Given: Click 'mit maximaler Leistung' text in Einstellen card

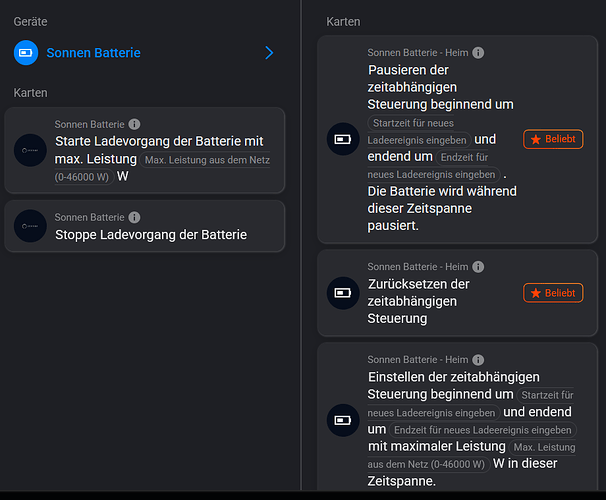Looking at the screenshot, I should tap(437, 446).
